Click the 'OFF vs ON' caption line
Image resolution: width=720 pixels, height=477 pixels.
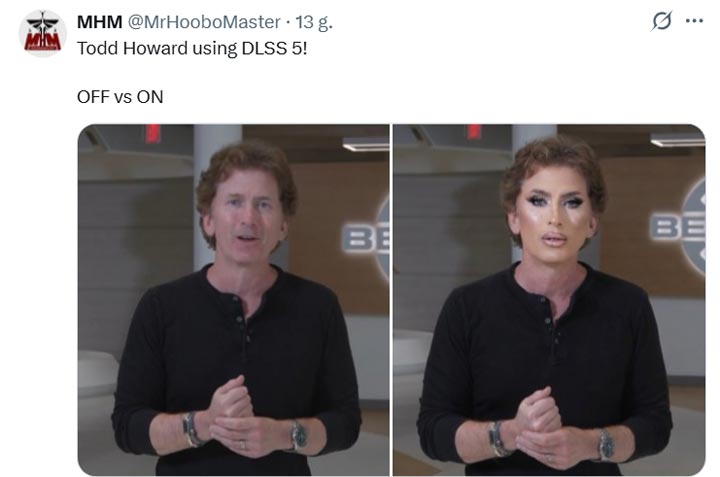coord(120,97)
